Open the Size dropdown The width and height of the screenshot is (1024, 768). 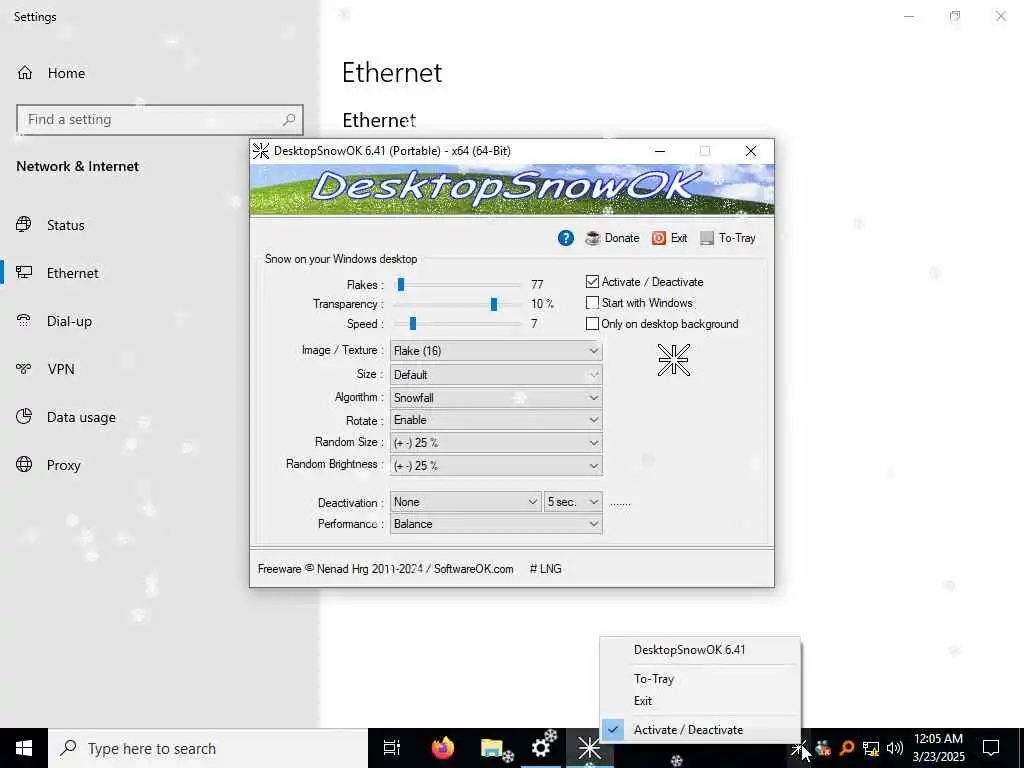[496, 375]
